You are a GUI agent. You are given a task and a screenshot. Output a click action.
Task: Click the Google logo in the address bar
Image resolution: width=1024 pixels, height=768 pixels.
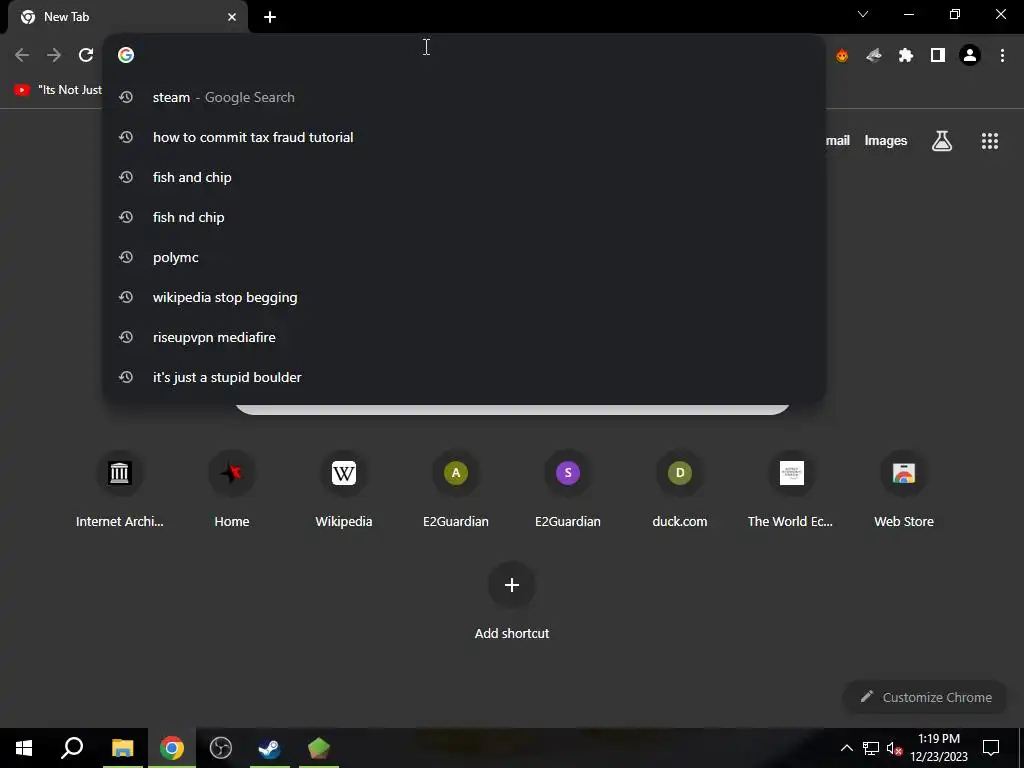[x=126, y=56]
